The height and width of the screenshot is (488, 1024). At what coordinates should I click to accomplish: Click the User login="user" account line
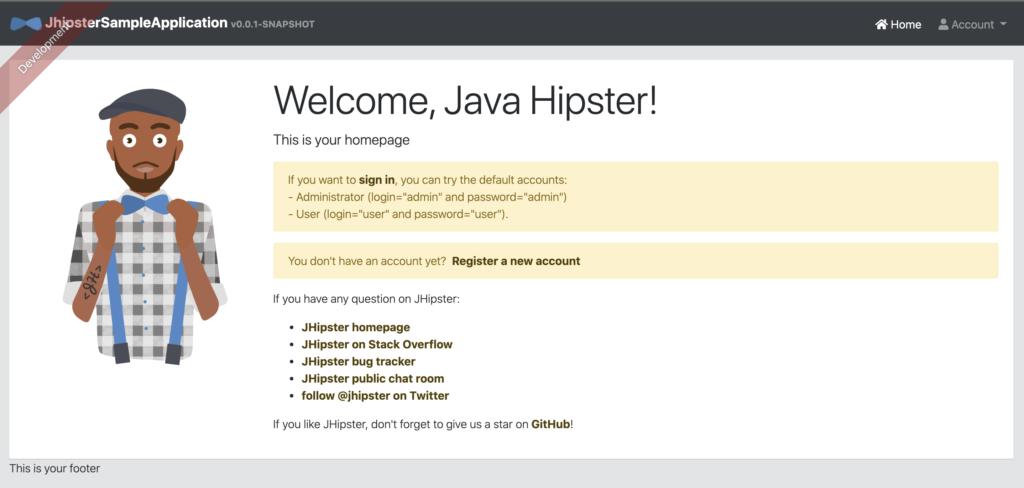pos(398,214)
